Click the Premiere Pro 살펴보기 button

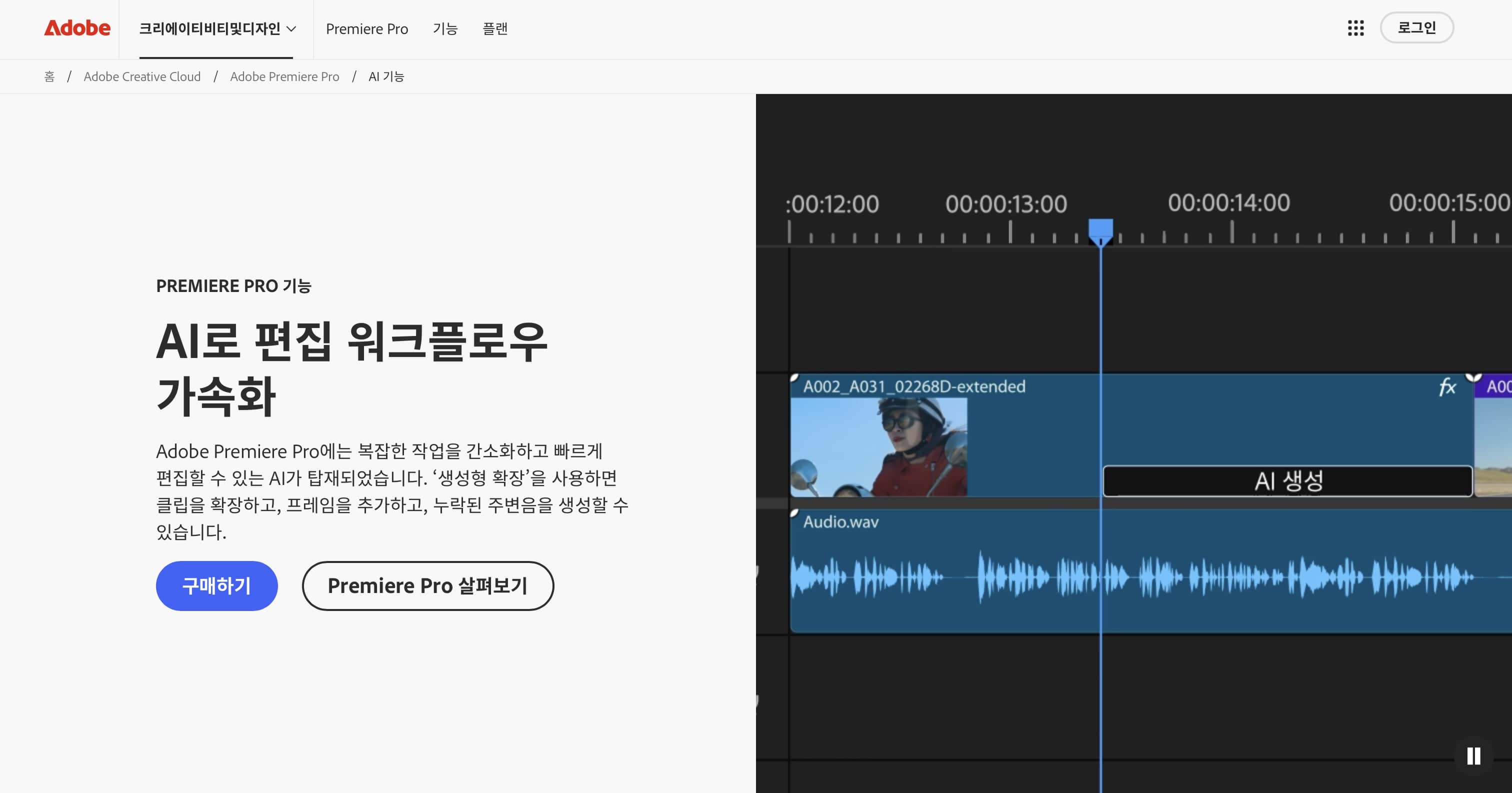pyautogui.click(x=428, y=586)
